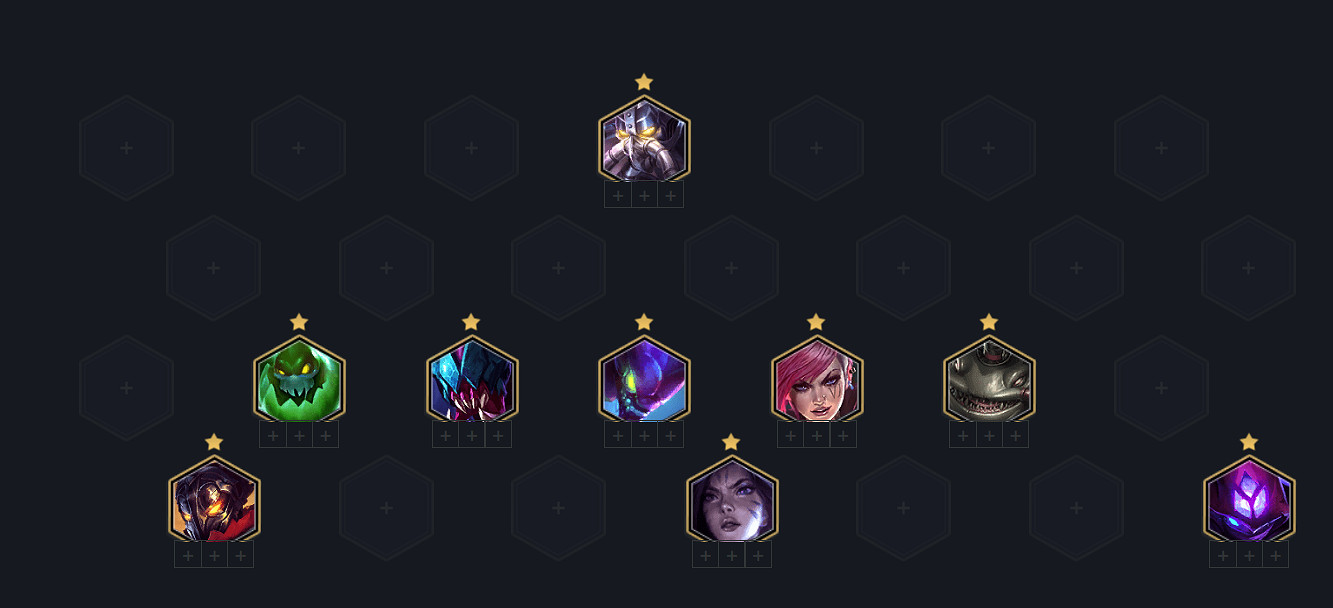Viewport: 1333px width, 608px height.
Task: Click the empty hex directly left of Malzahar
Action: pyautogui.click(x=1076, y=508)
